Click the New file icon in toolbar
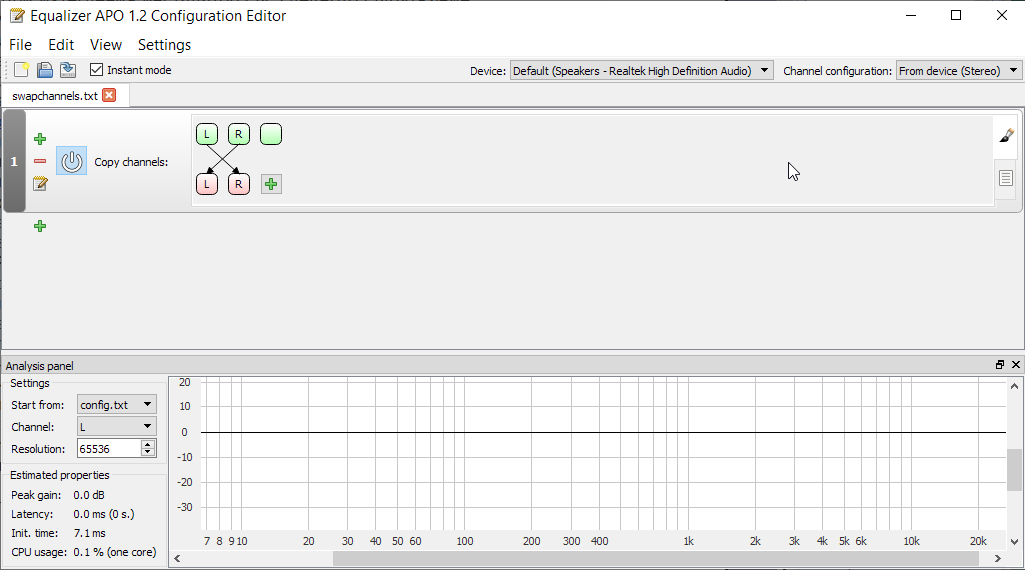The height and width of the screenshot is (570, 1025). (21, 69)
